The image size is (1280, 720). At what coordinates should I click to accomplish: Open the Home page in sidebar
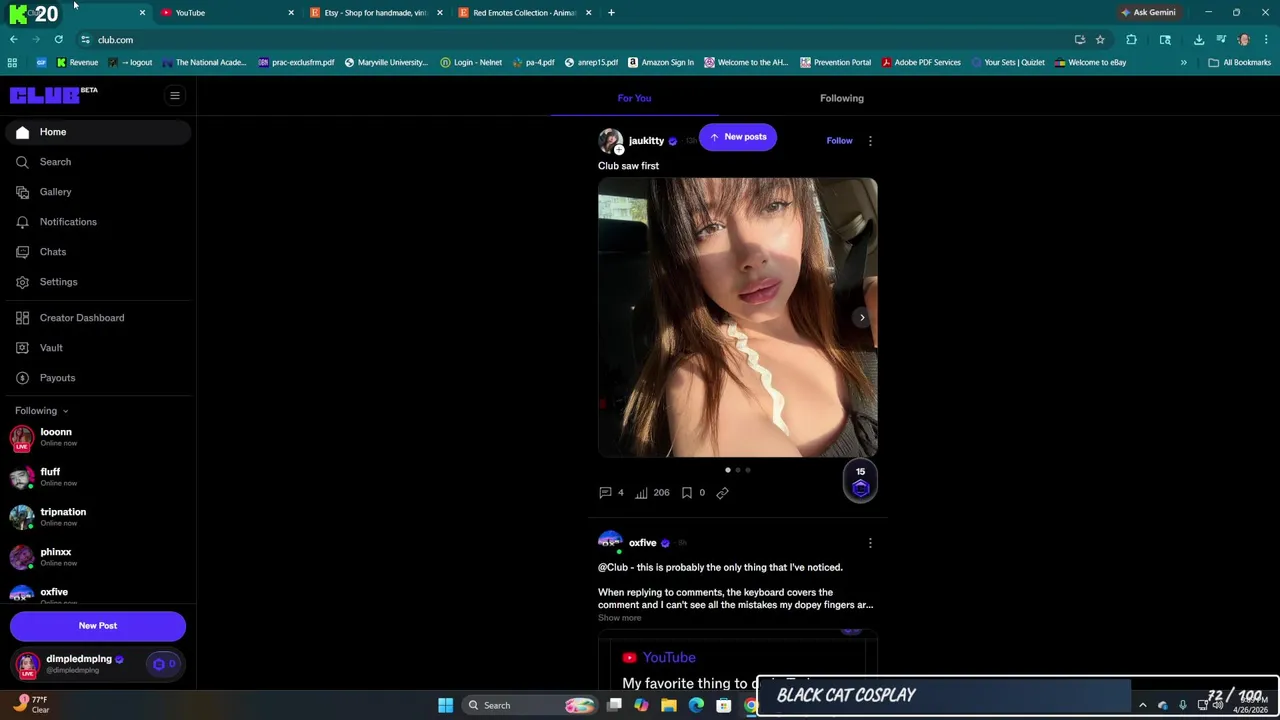(x=97, y=132)
